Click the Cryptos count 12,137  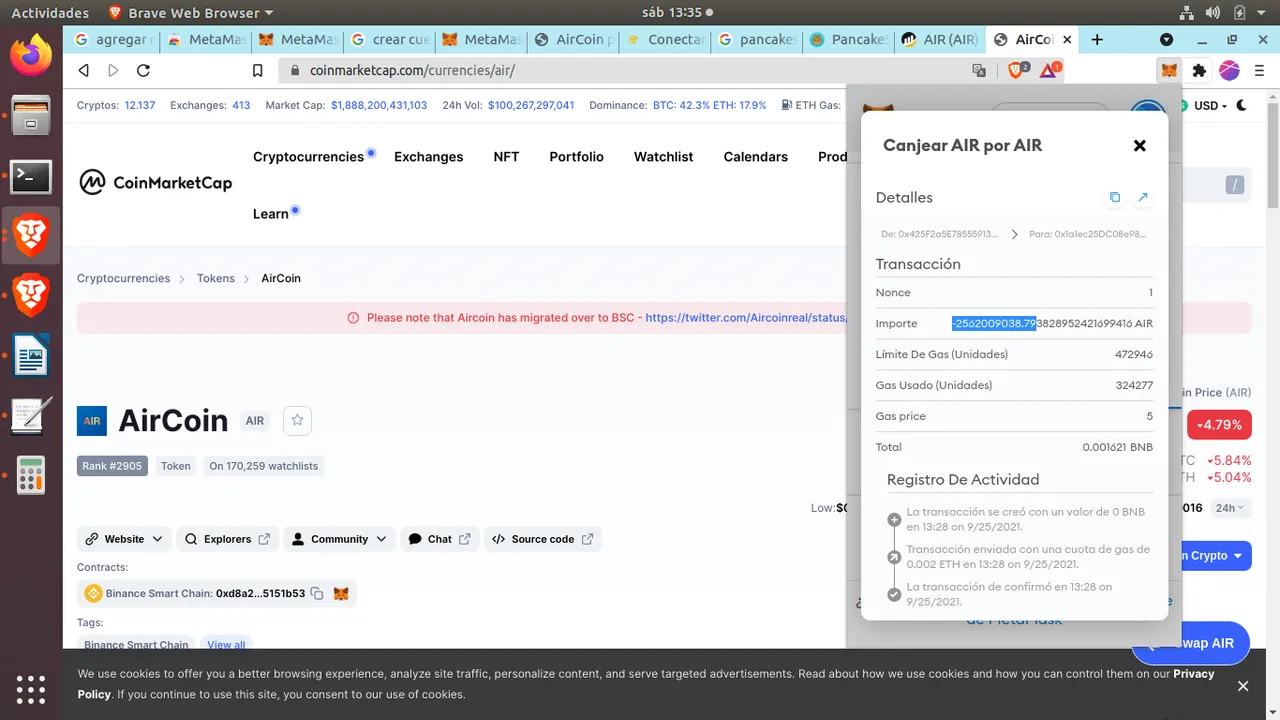click(140, 105)
